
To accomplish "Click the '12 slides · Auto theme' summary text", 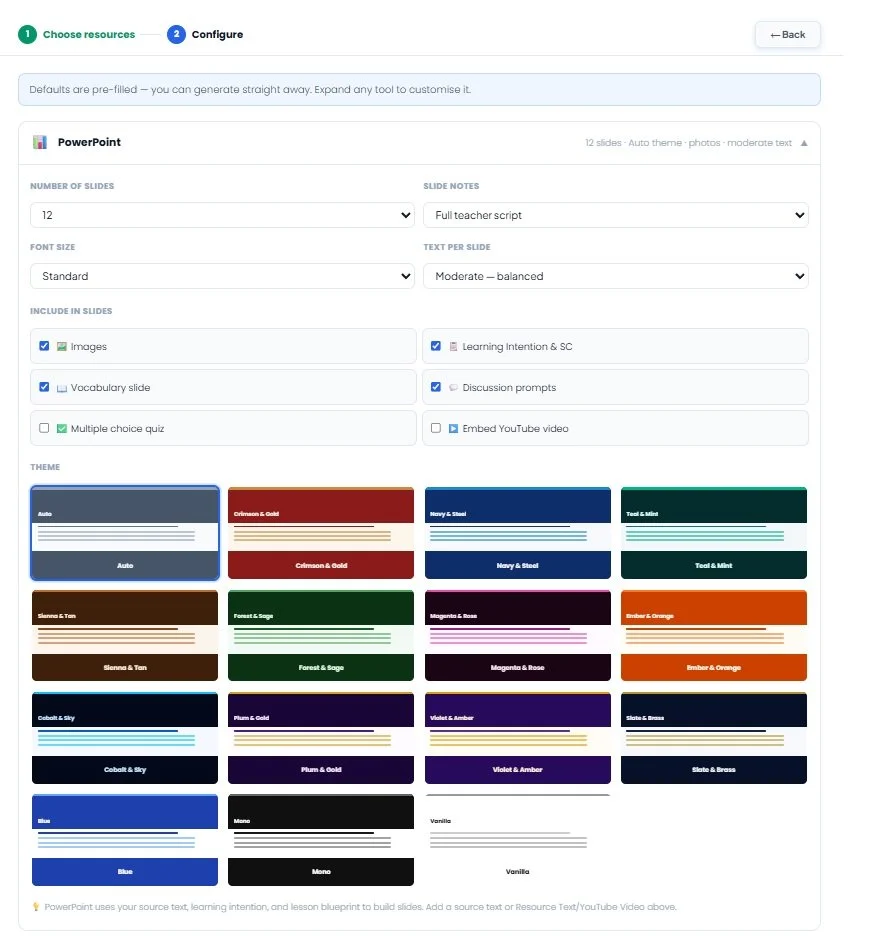I will (x=688, y=143).
